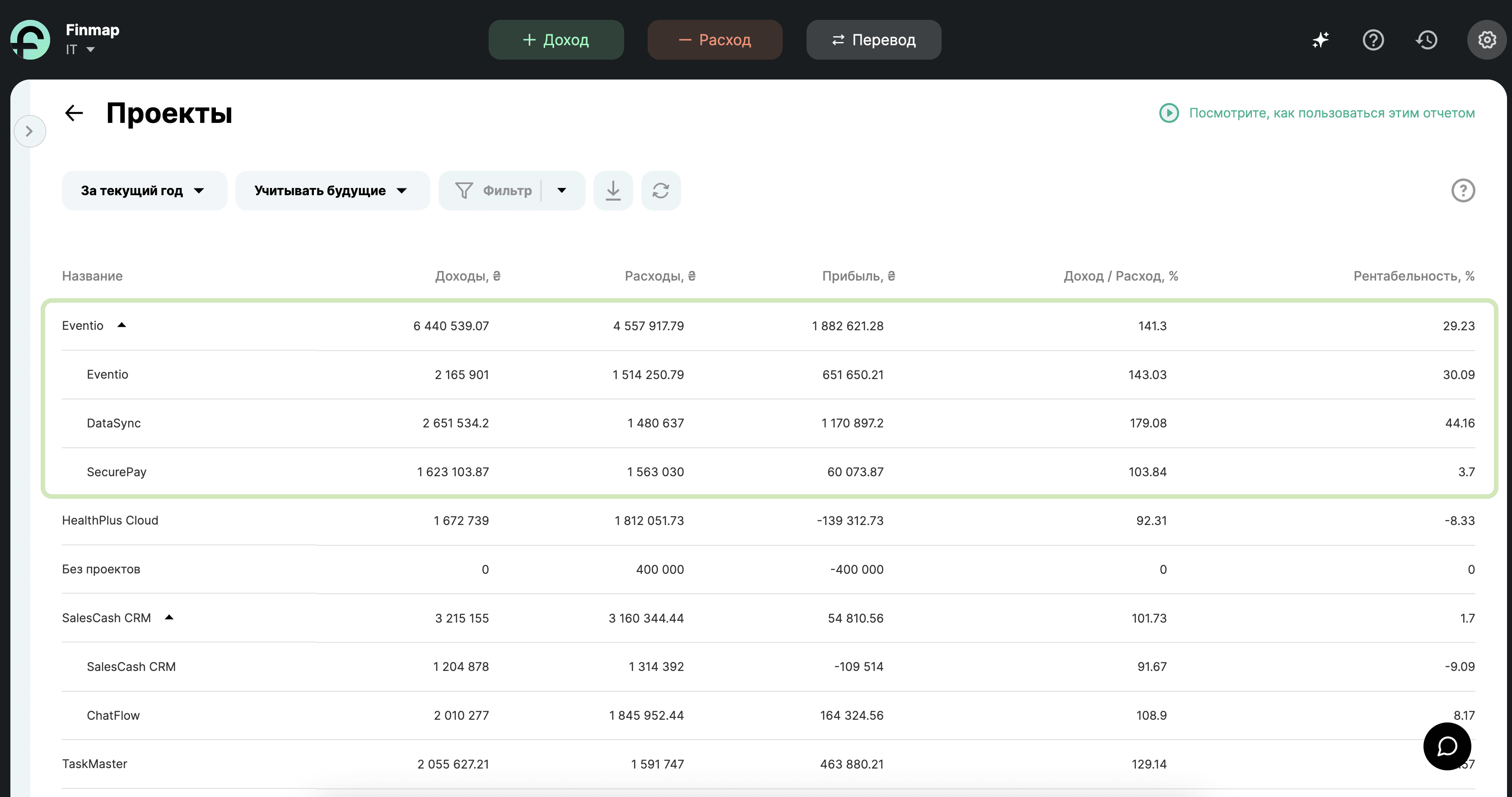Go back using the arrow next to Проекты
This screenshot has width=1512, height=797.
click(74, 113)
